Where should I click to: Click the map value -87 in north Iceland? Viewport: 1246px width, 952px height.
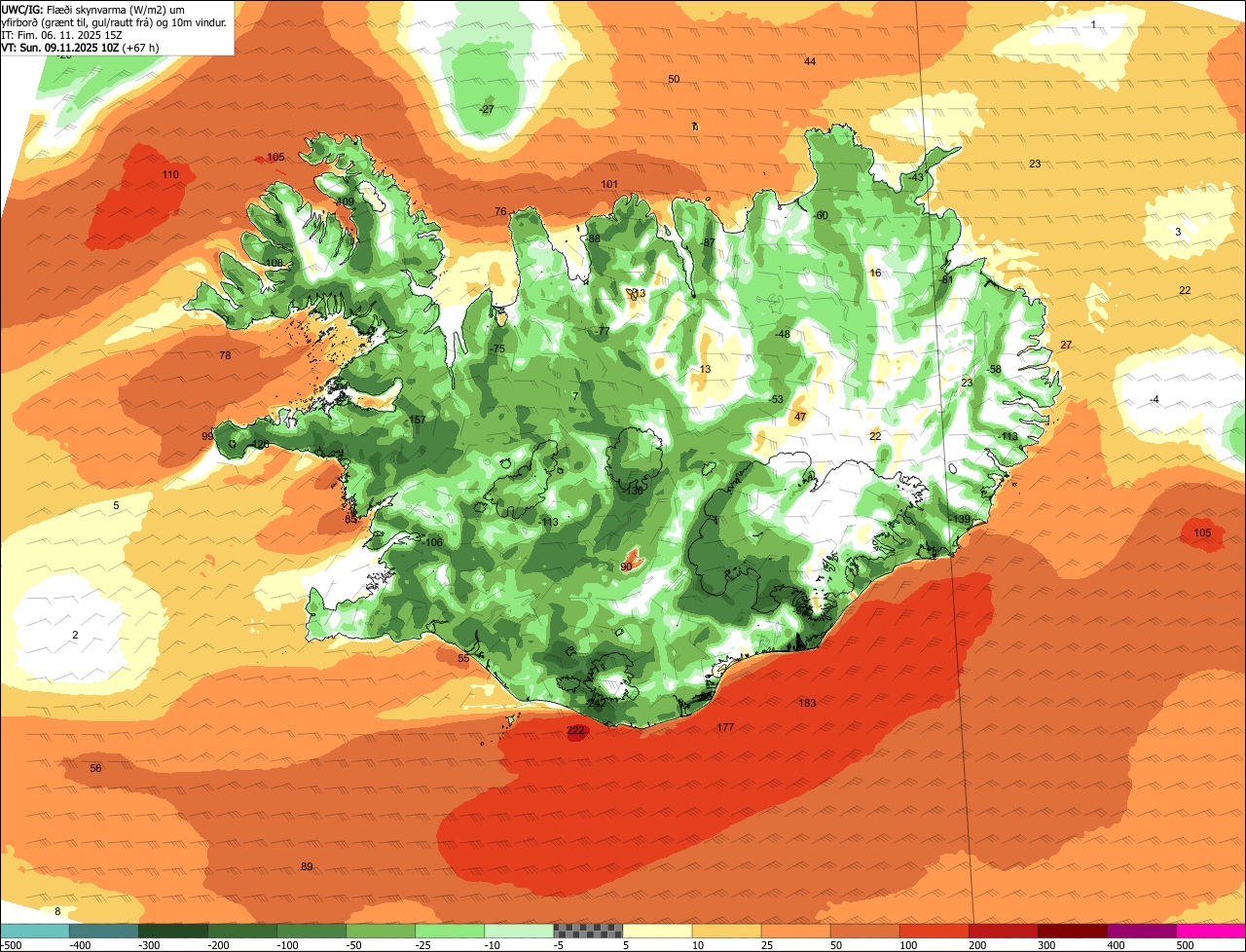[707, 242]
